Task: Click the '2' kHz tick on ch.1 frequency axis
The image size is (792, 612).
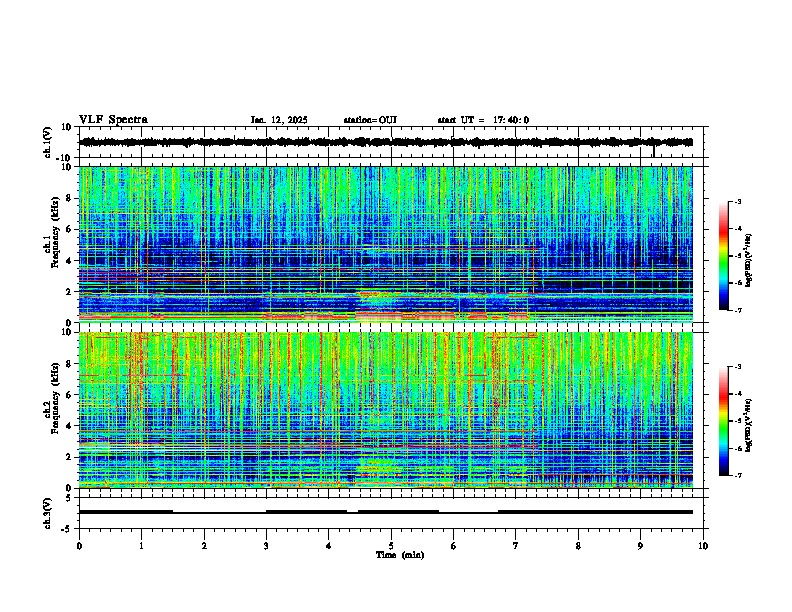Action: coord(69,291)
